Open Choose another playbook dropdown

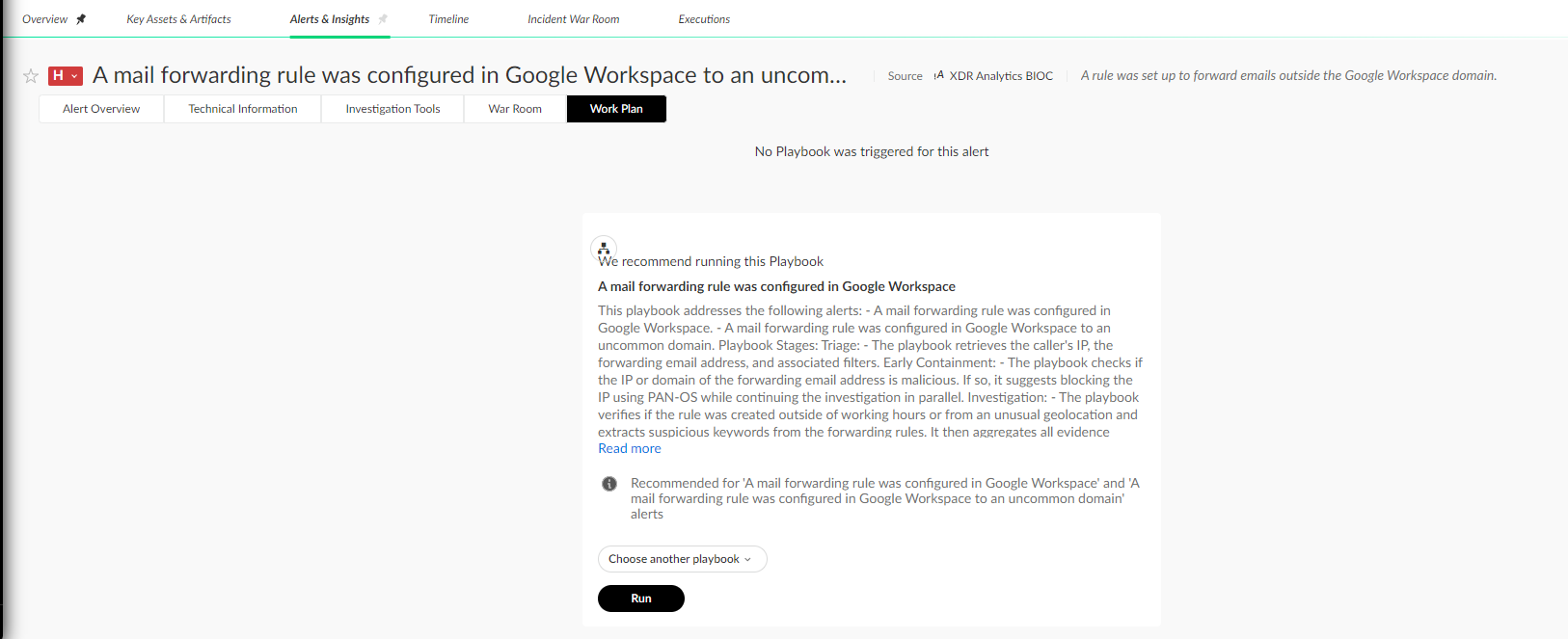click(683, 559)
